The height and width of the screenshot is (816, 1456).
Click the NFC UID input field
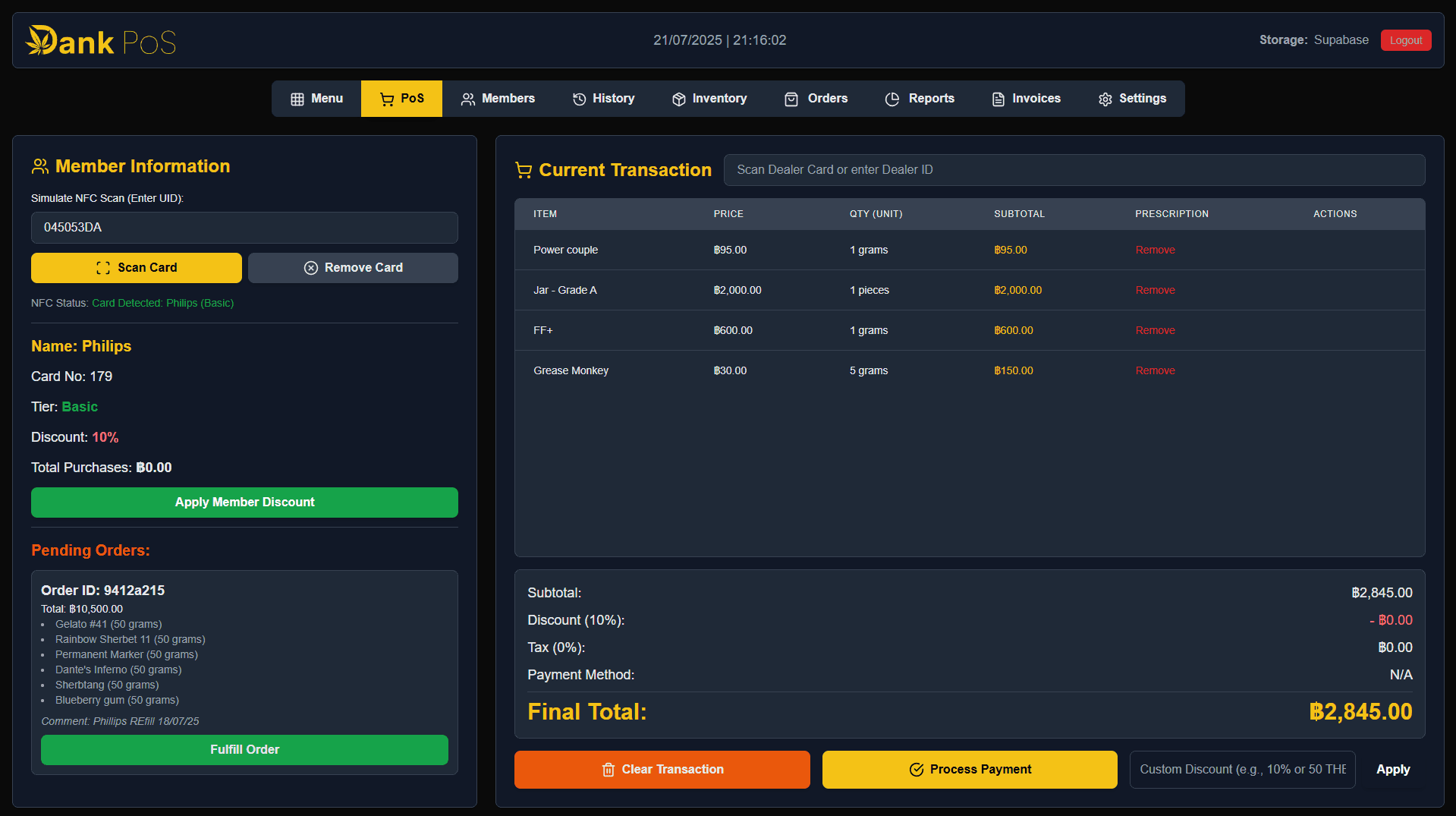click(x=244, y=228)
